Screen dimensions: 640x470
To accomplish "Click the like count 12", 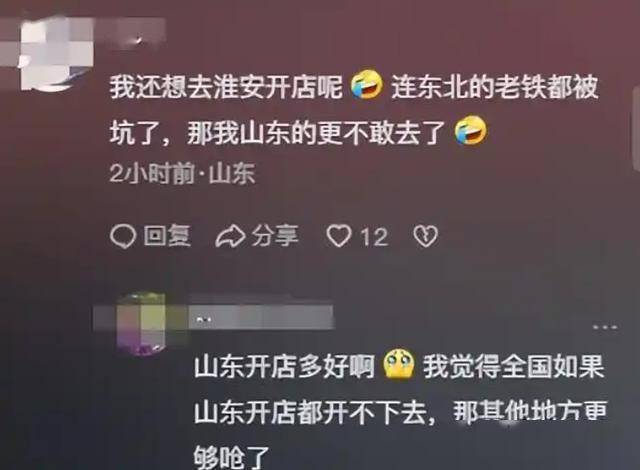I will coord(374,237).
